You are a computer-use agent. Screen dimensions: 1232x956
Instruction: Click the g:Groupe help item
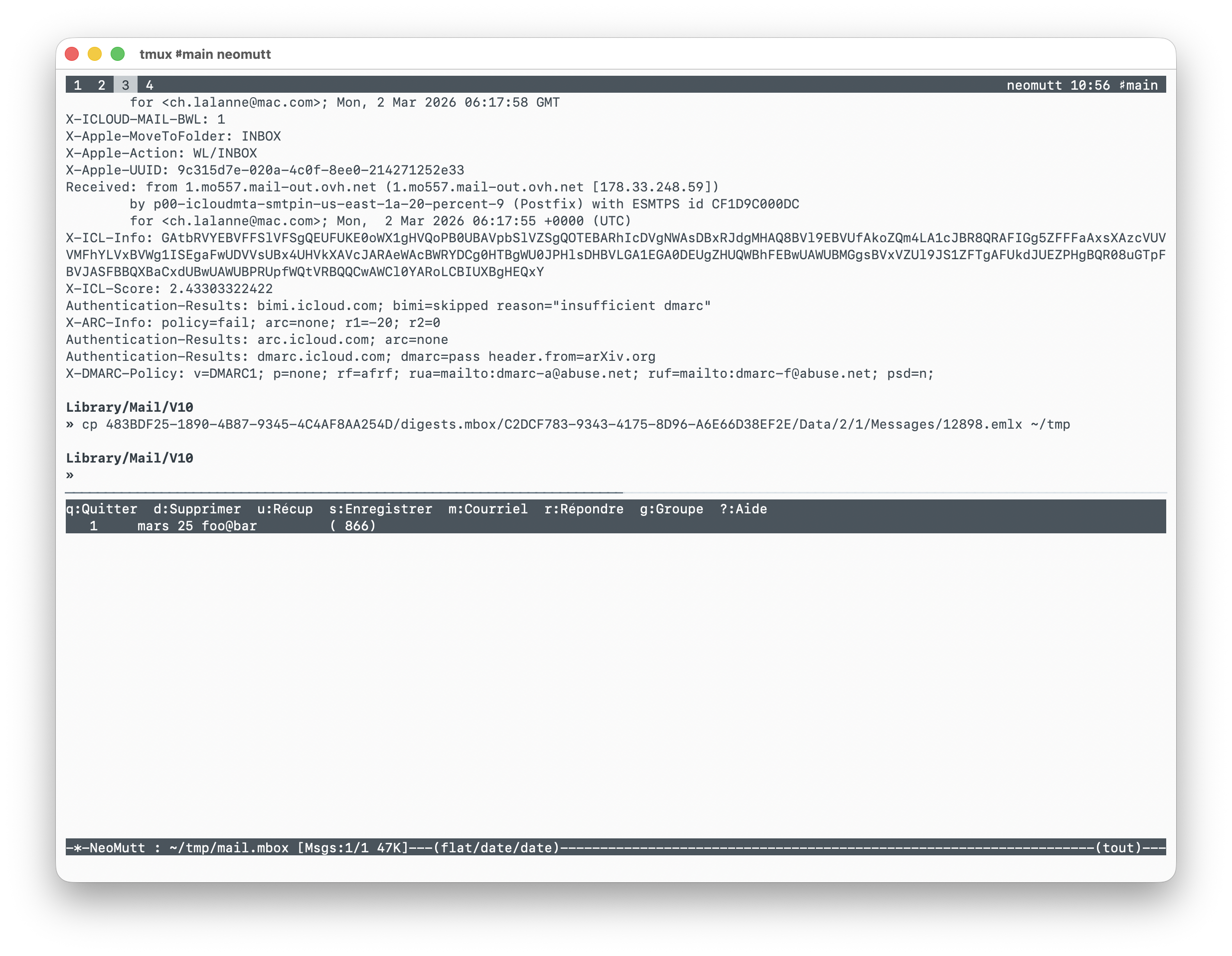pos(671,509)
